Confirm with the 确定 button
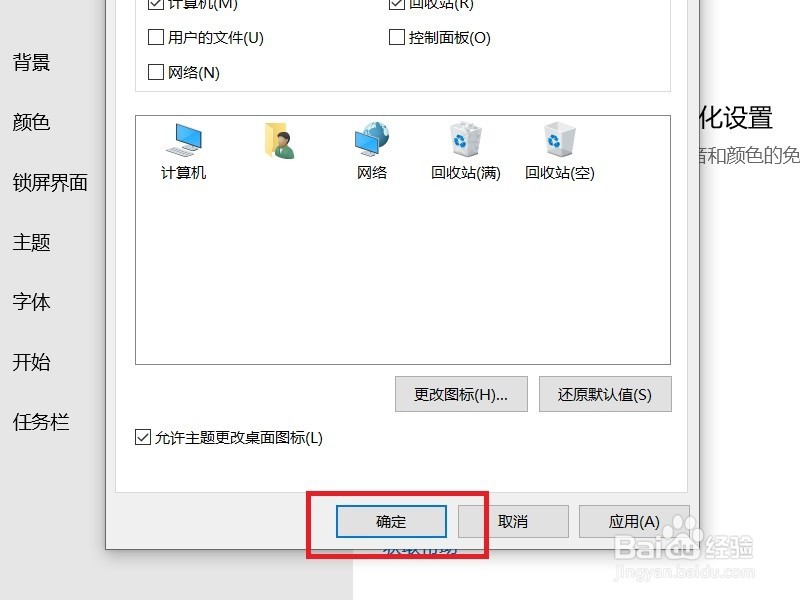Viewport: 800px width, 600px height. coord(391,521)
